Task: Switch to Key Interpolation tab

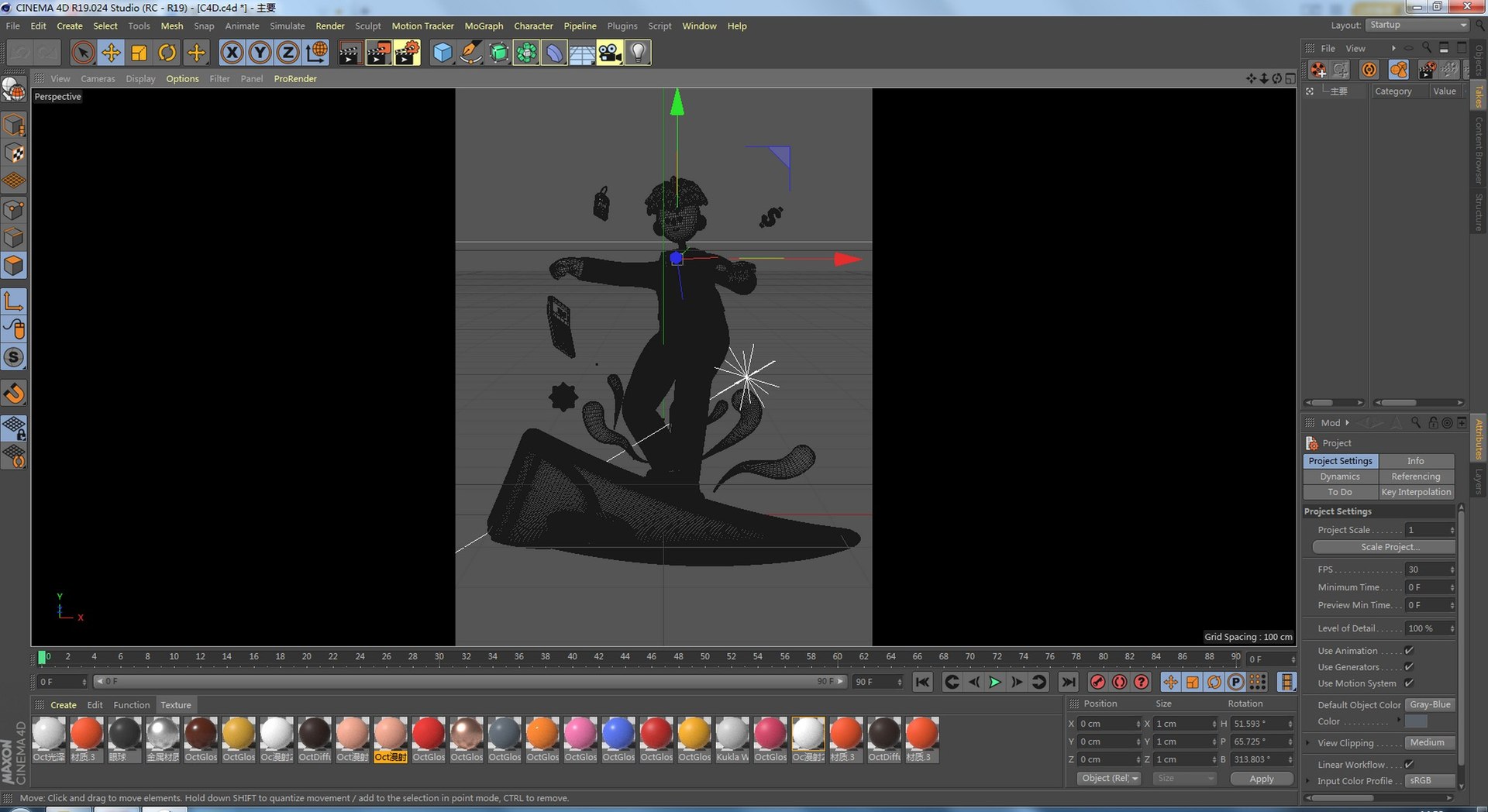Action: 1416,492
